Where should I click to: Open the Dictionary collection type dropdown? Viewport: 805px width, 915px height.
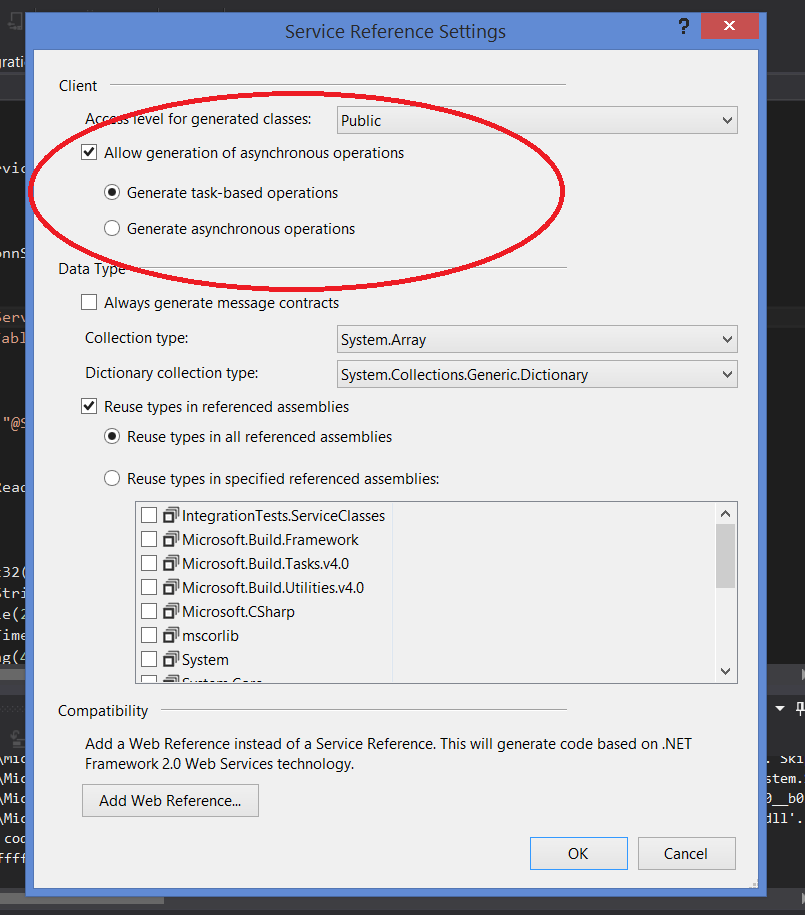537,375
